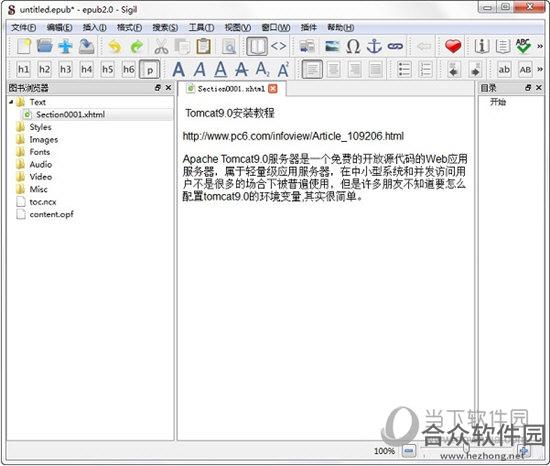This screenshot has width=550, height=466.
Task: Switch to Book View with the open book icon
Action: (x=257, y=46)
